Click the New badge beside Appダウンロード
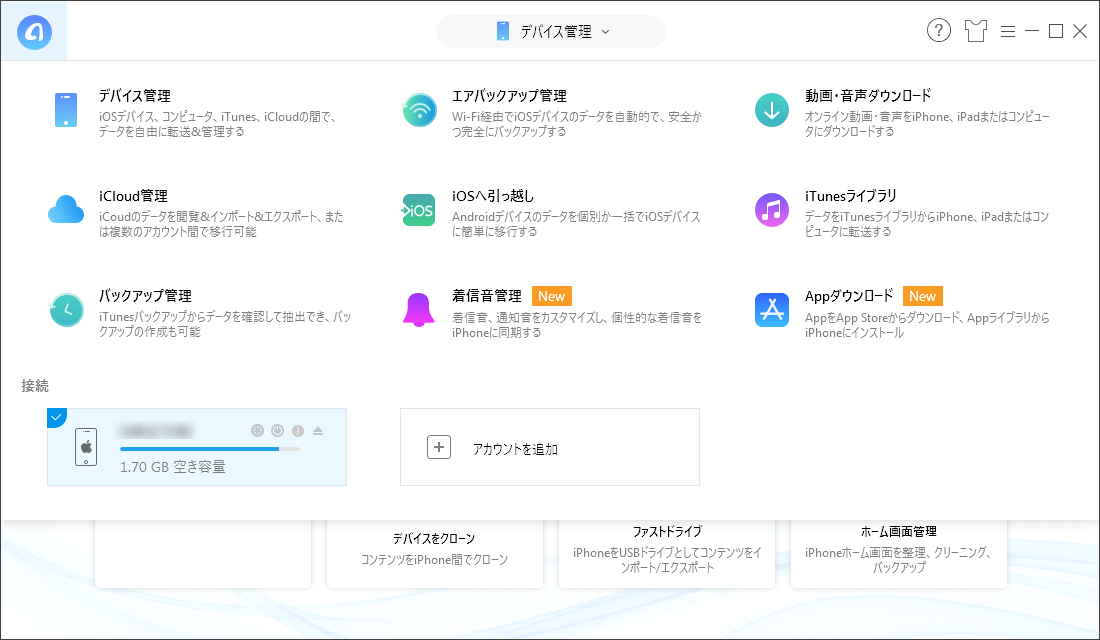Screen dimensions: 1100x640 point(923,296)
